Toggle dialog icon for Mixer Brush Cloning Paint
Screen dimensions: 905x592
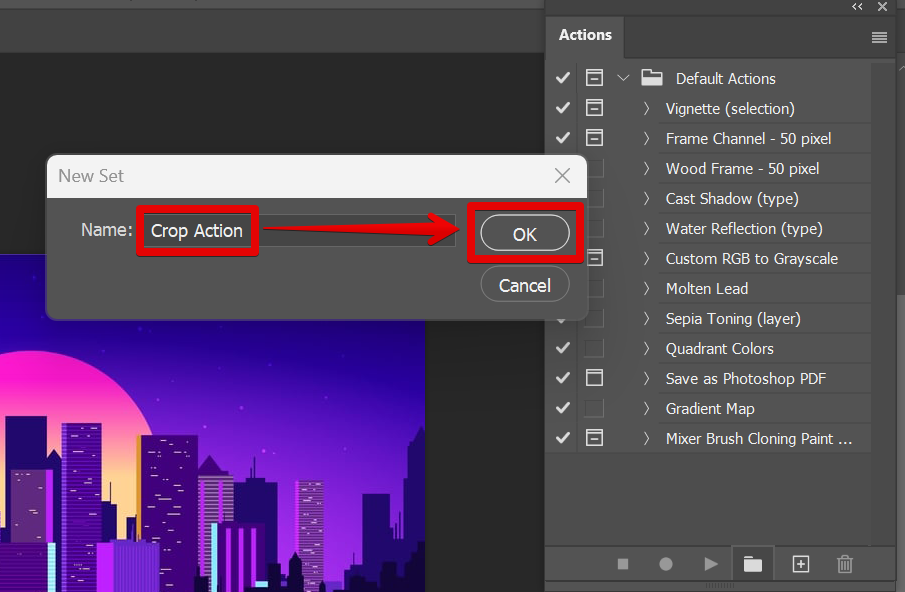click(594, 438)
